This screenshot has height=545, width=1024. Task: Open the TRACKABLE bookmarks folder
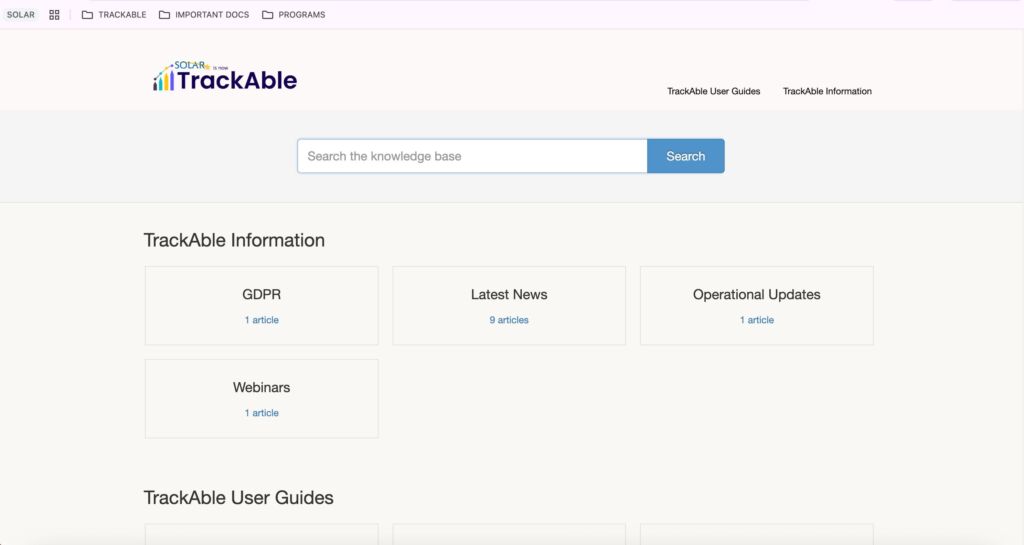point(114,14)
